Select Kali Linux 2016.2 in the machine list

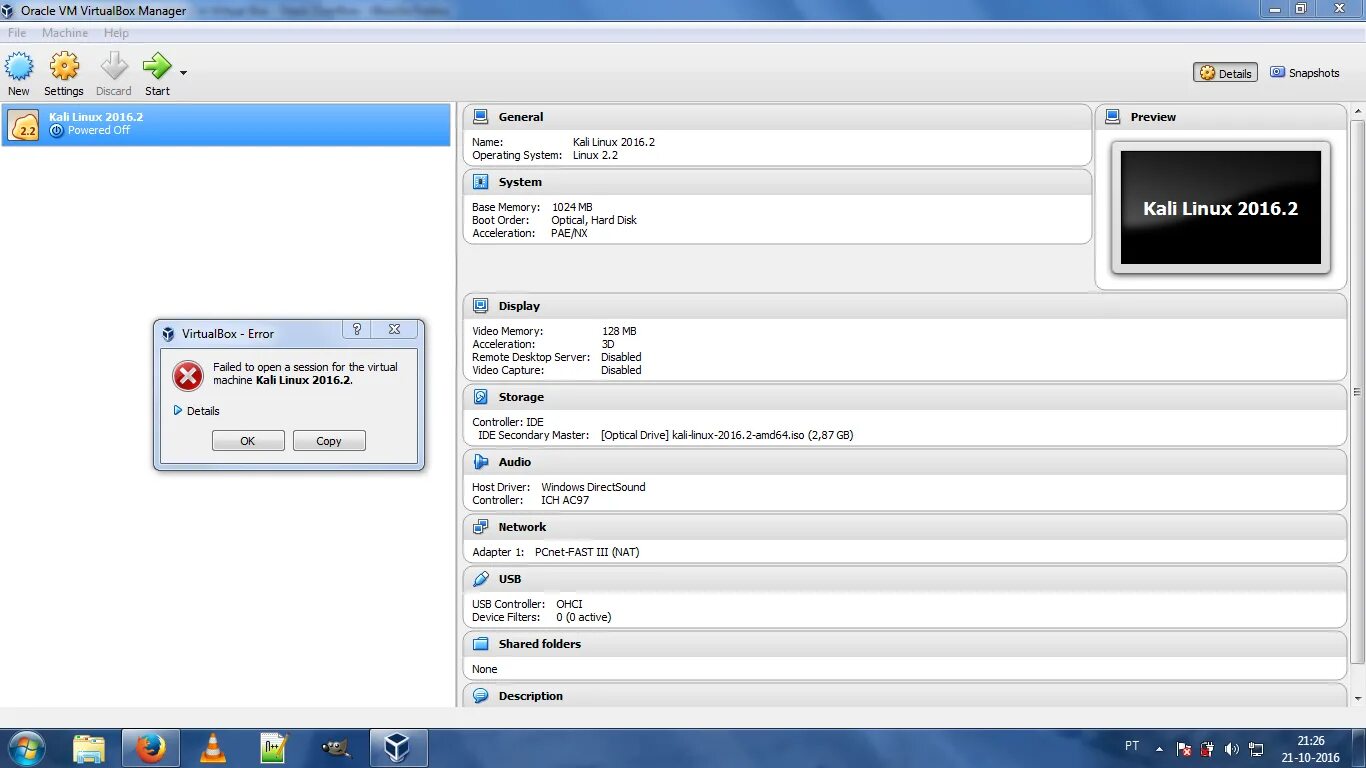226,124
